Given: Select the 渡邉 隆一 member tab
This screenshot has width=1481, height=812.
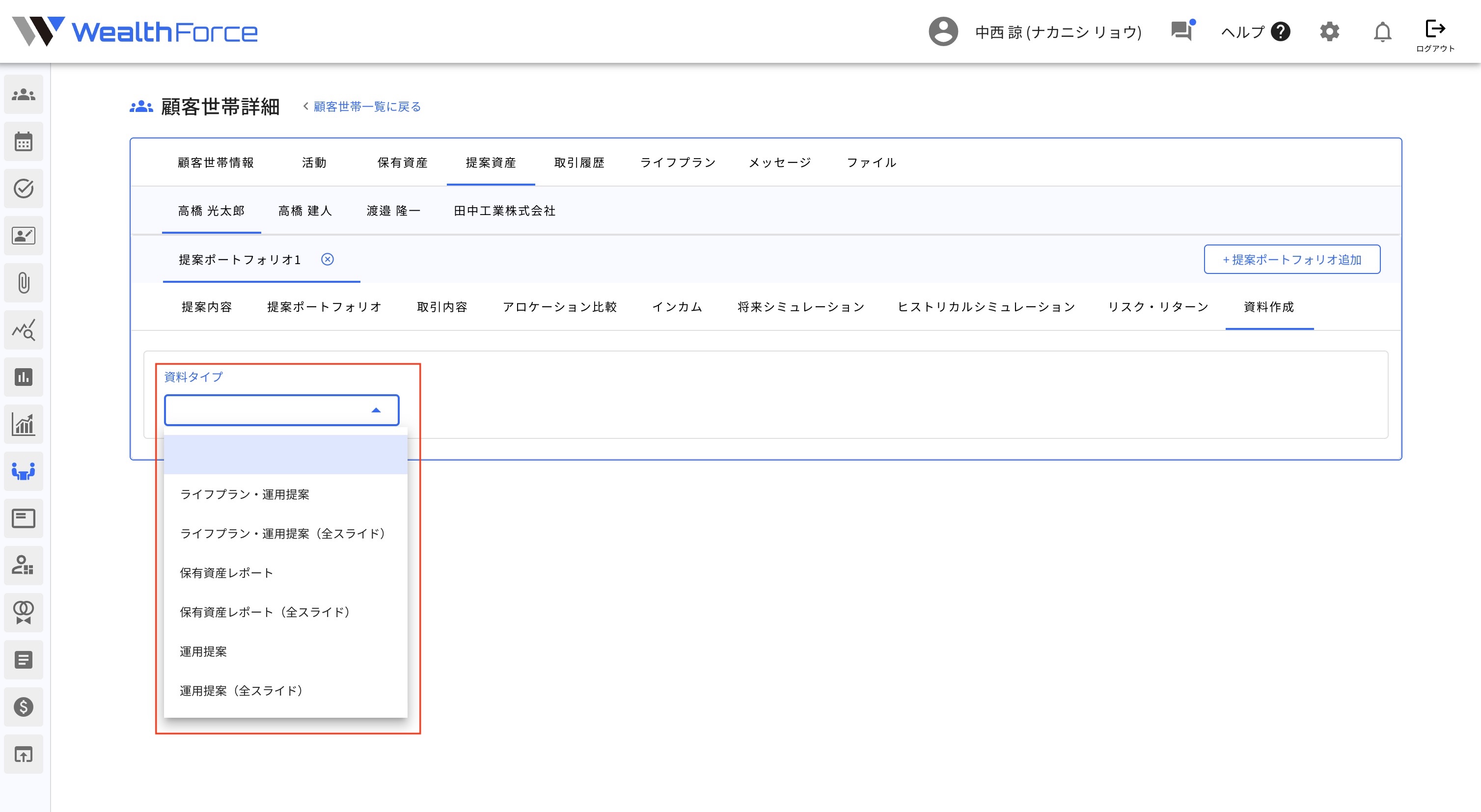Looking at the screenshot, I should tap(393, 211).
